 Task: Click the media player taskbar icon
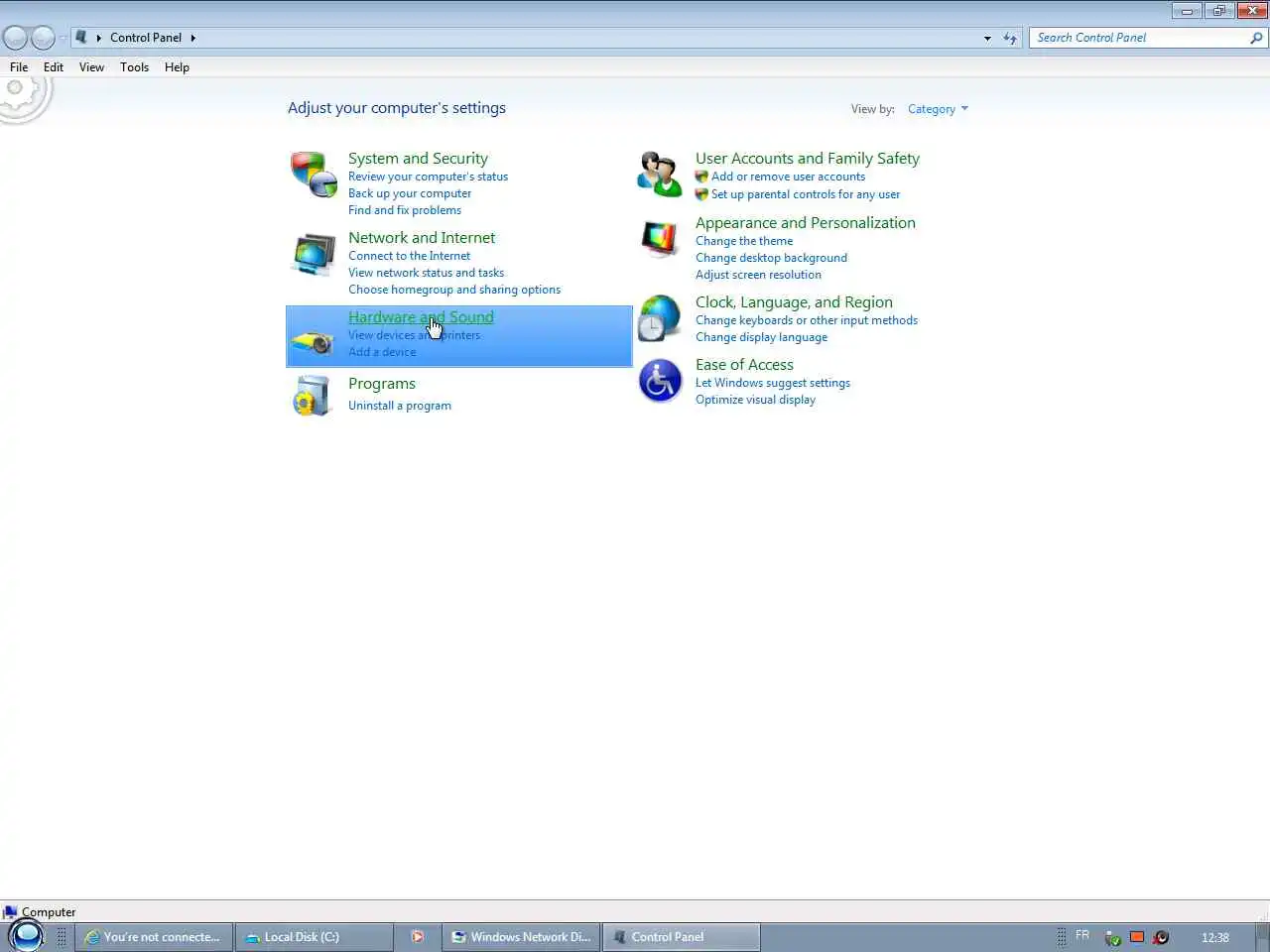click(417, 936)
